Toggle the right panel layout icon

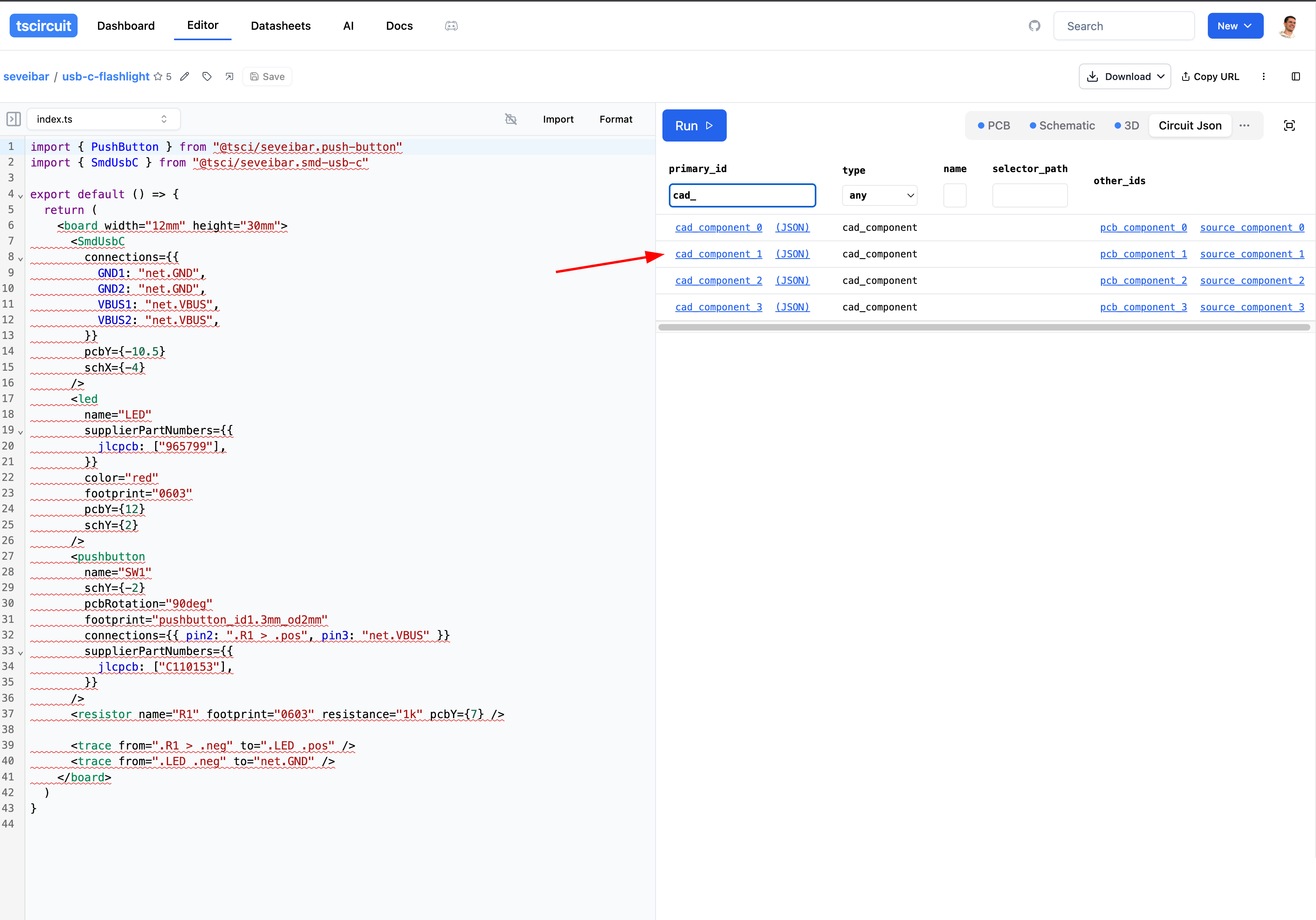tap(1296, 77)
